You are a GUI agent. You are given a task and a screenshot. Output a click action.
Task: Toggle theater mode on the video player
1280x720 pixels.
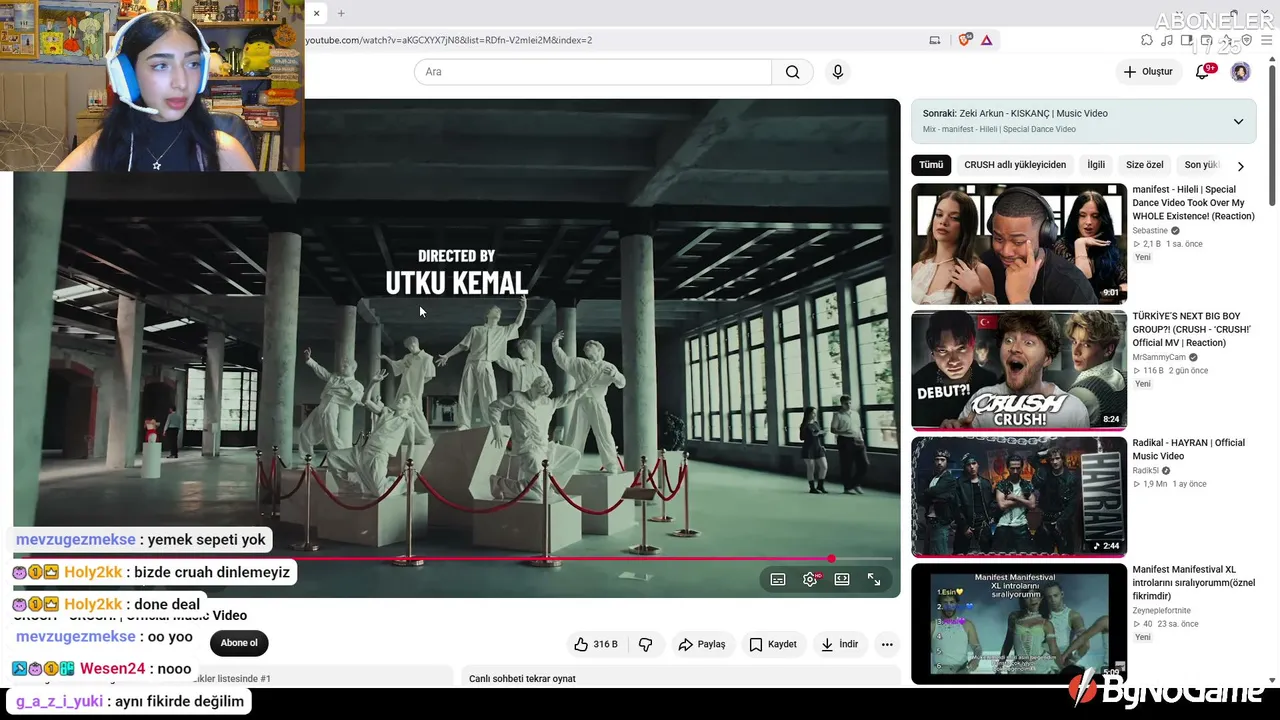coord(842,579)
